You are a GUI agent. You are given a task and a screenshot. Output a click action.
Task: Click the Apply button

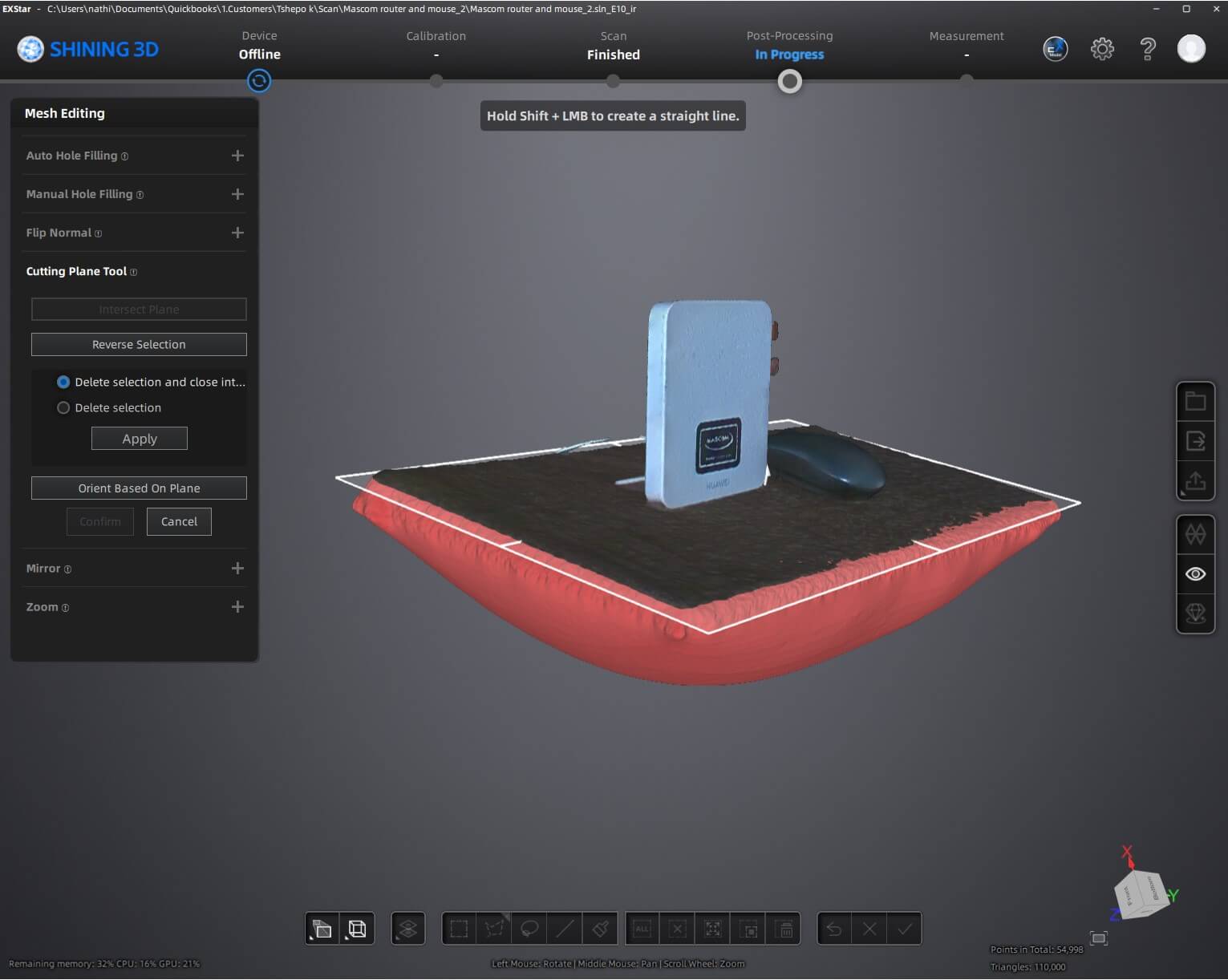point(140,439)
